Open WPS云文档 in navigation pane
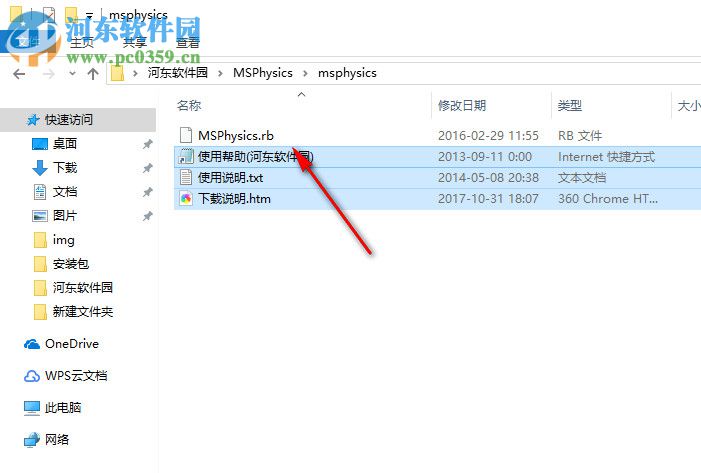 point(76,376)
